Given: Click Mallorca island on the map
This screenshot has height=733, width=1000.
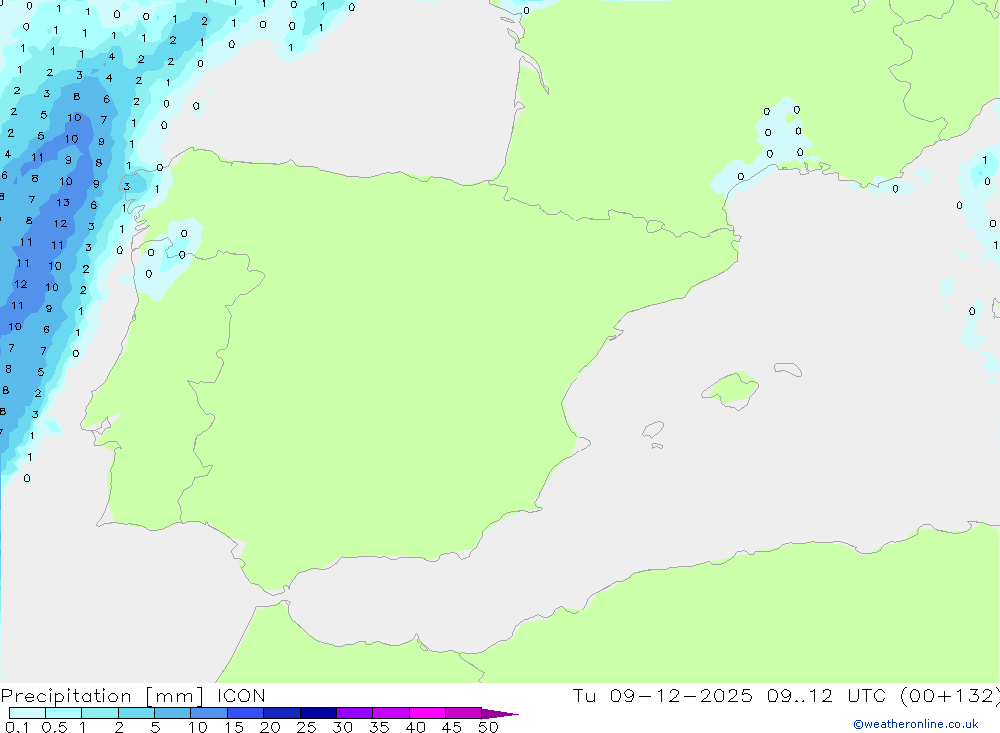Looking at the screenshot, I should [x=732, y=389].
